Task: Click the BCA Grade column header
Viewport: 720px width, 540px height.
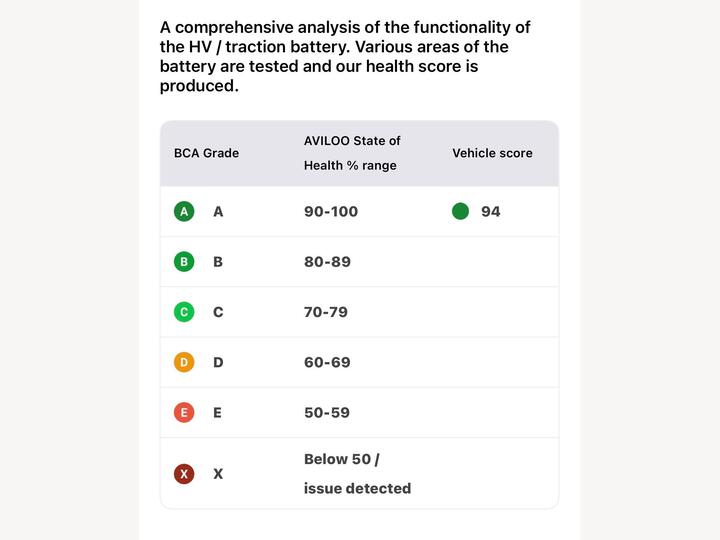Action: (206, 153)
